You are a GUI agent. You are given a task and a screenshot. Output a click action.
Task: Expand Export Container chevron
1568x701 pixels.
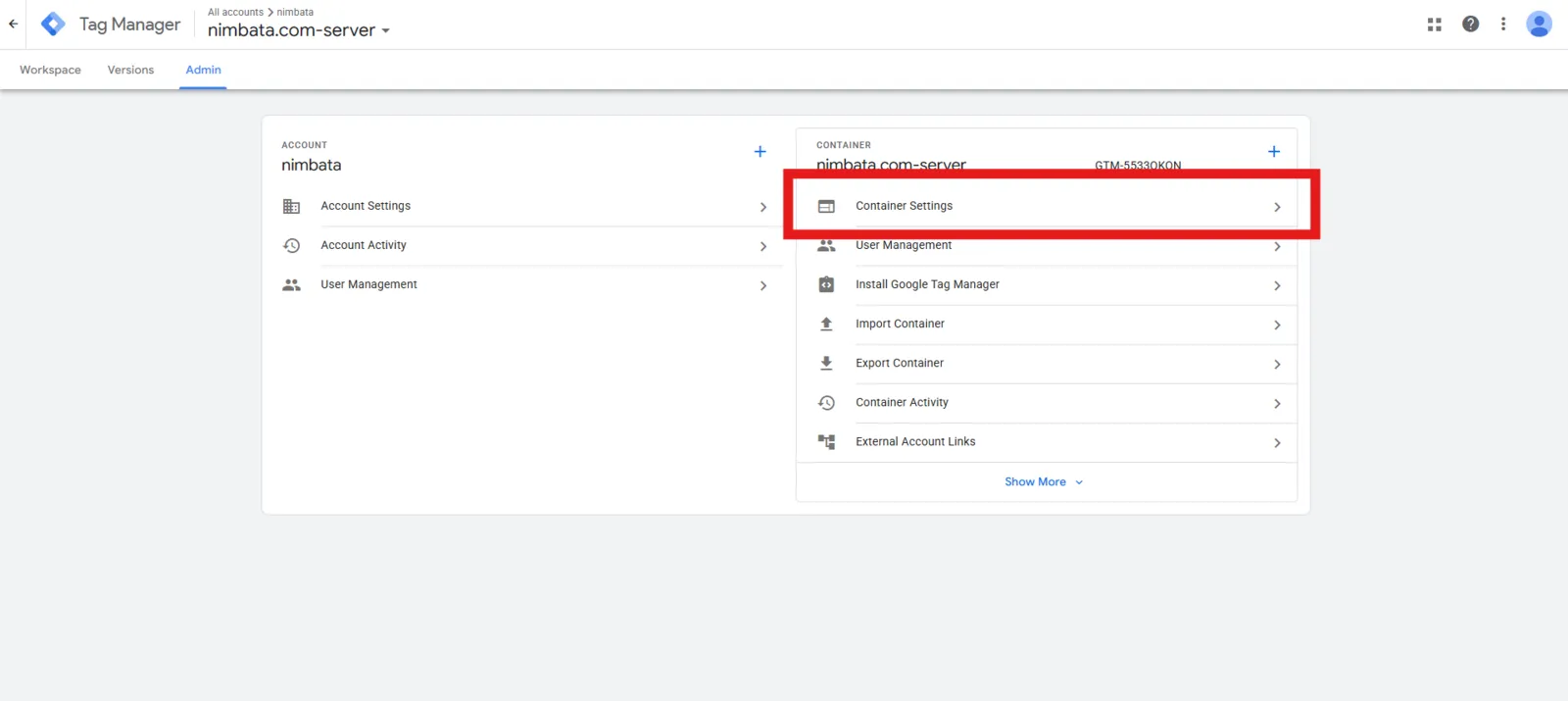[x=1277, y=364]
